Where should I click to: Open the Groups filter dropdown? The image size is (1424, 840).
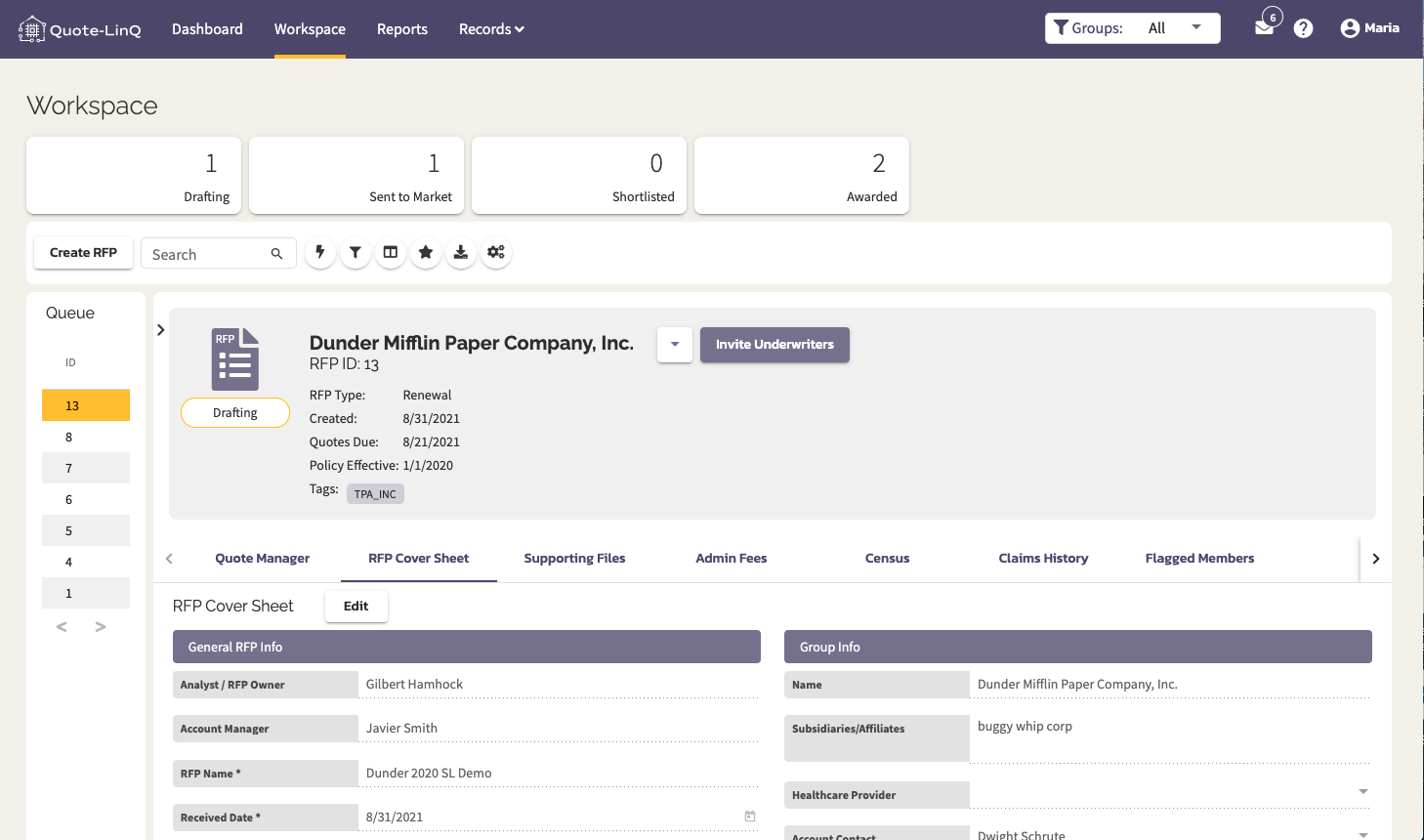pos(1133,28)
